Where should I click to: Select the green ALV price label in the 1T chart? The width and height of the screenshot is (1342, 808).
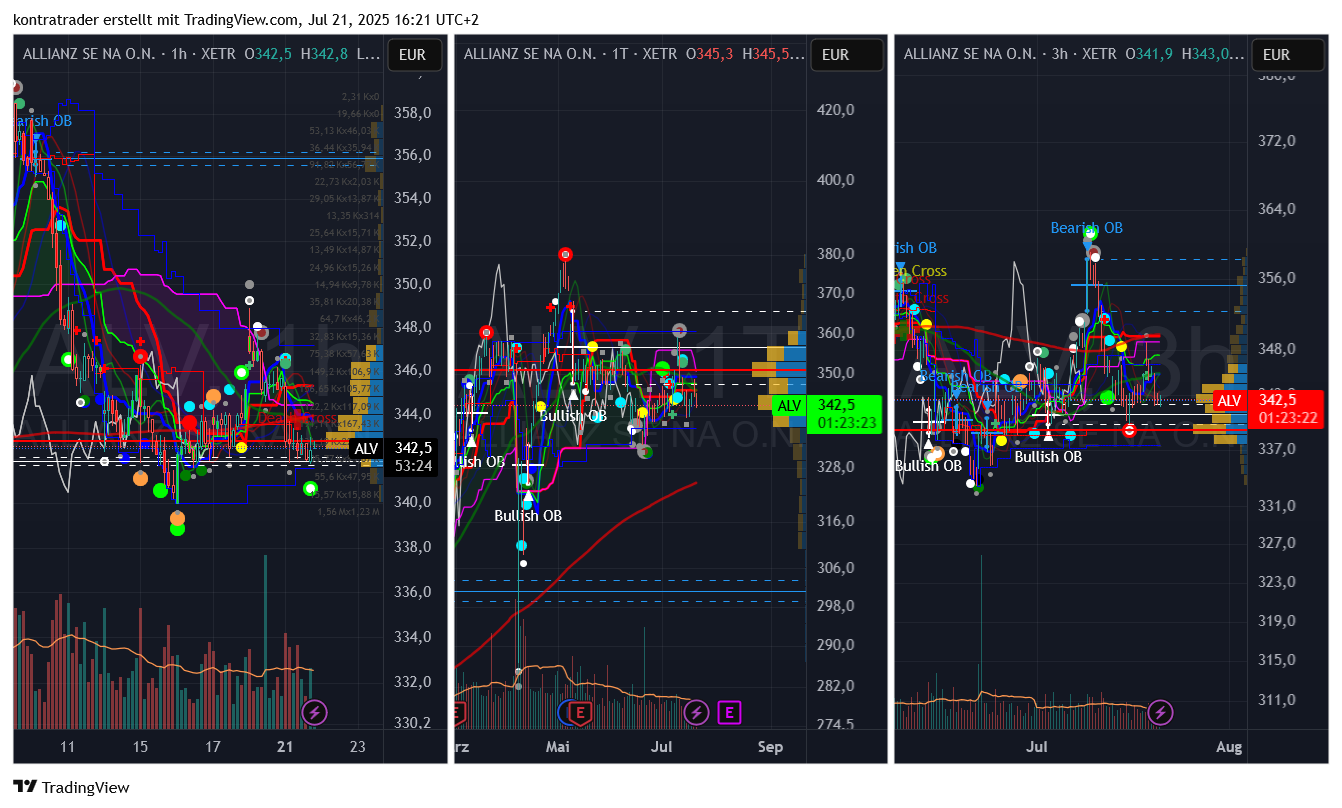pyautogui.click(x=789, y=405)
